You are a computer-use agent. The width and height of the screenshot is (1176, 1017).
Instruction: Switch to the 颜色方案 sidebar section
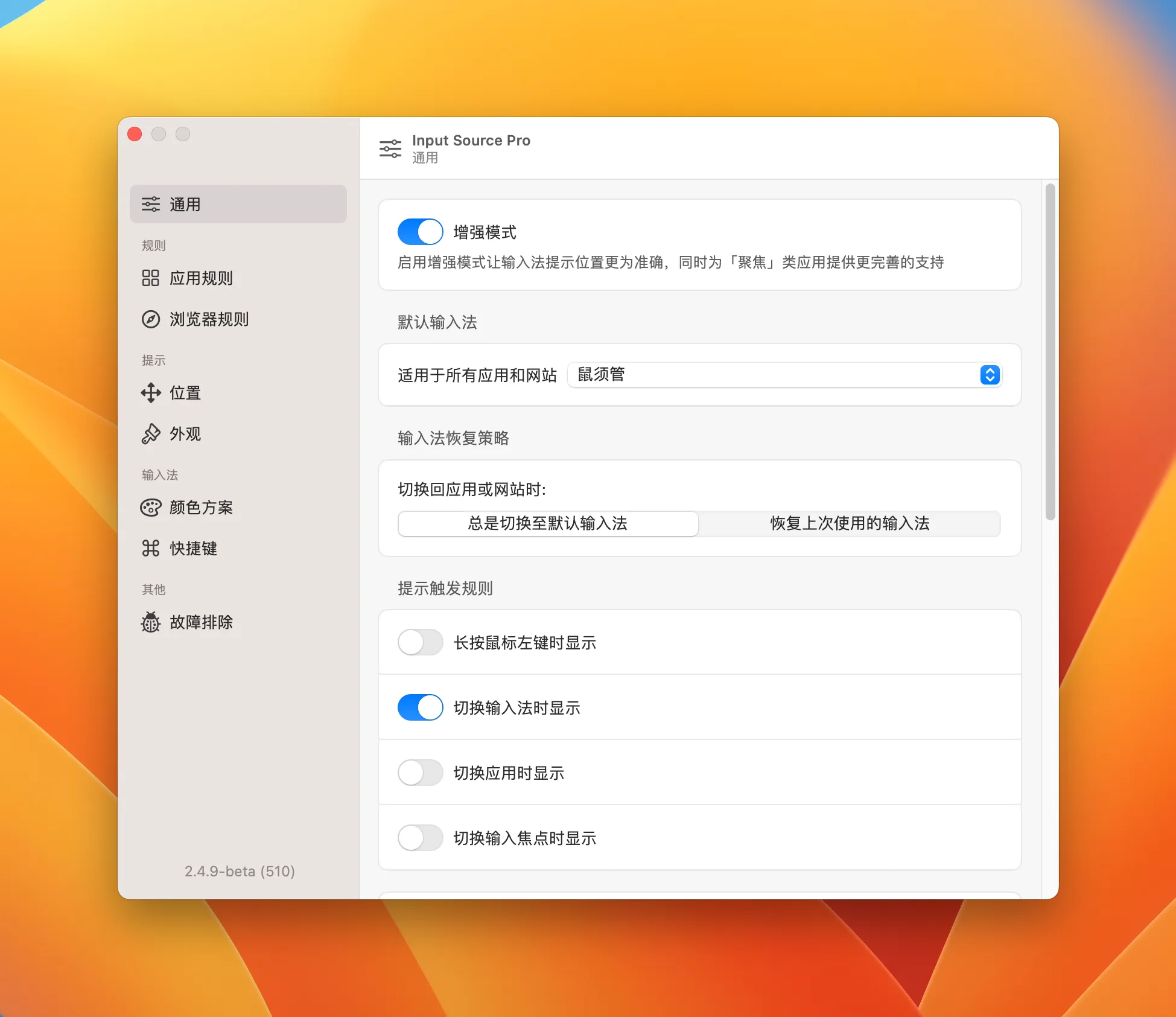point(202,508)
